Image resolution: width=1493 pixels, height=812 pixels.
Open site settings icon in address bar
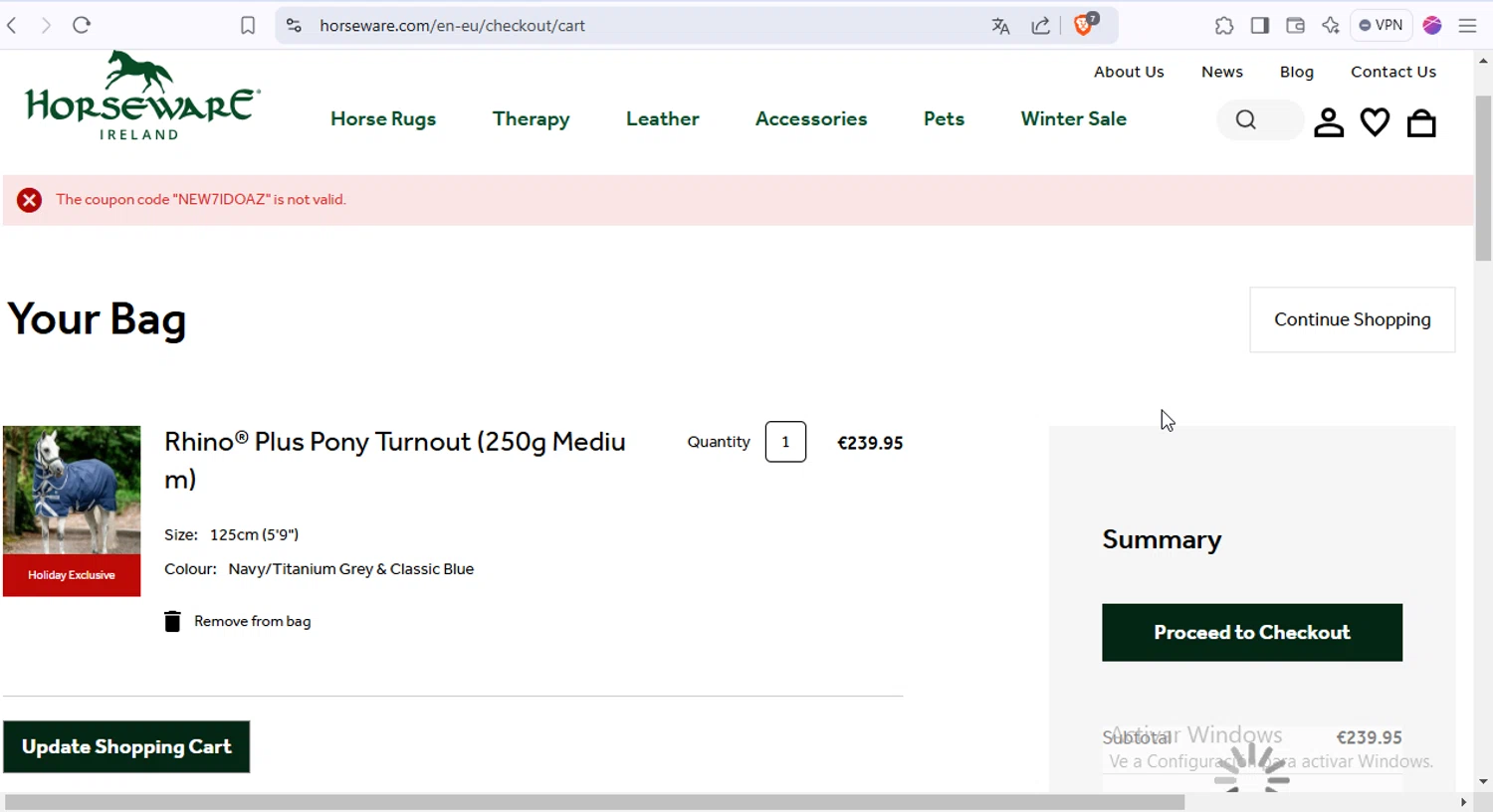tap(294, 26)
